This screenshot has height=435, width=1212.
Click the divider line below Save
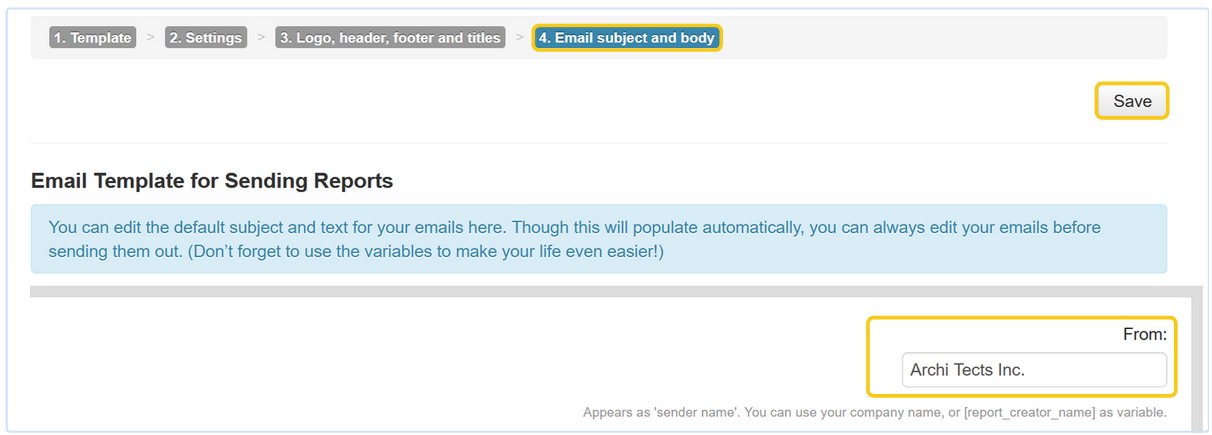pos(598,143)
